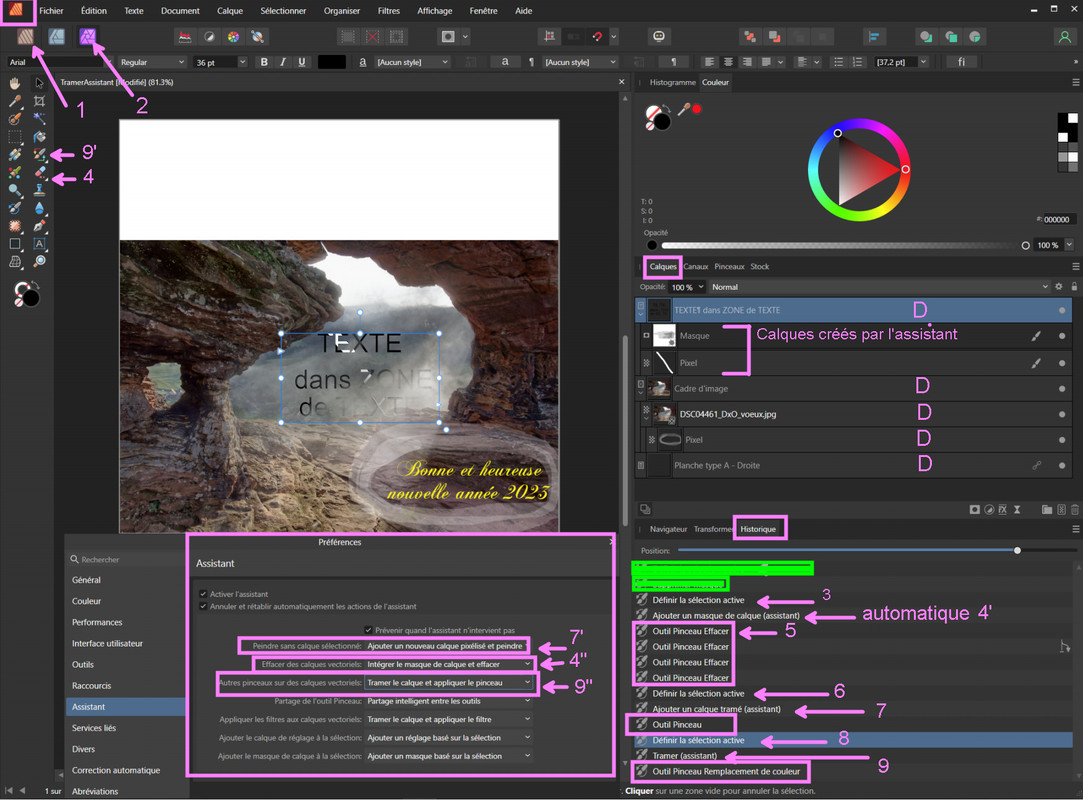This screenshot has height=800, width=1083.
Task: Uncheck Activer l'assistant checkbox
Action: pyautogui.click(x=203, y=593)
